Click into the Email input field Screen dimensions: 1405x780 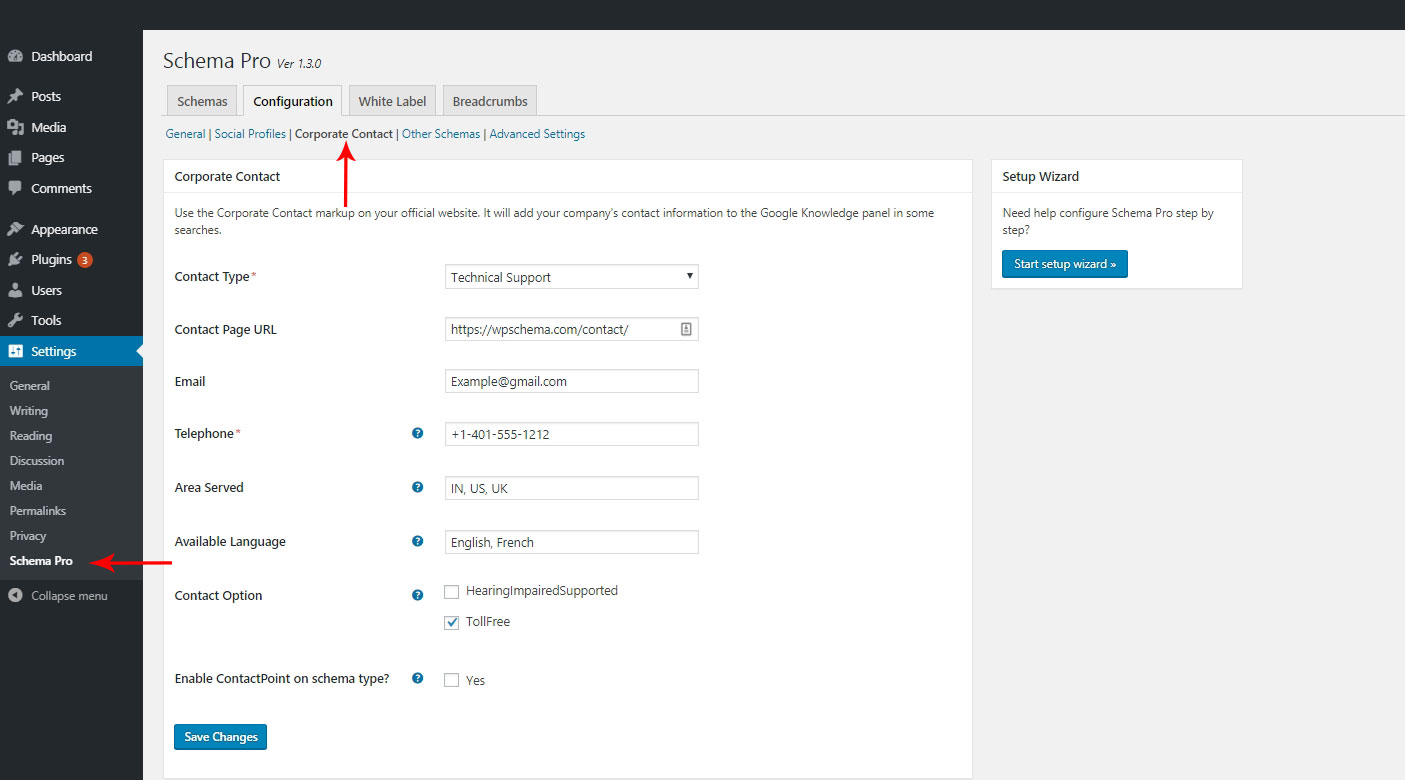click(571, 381)
